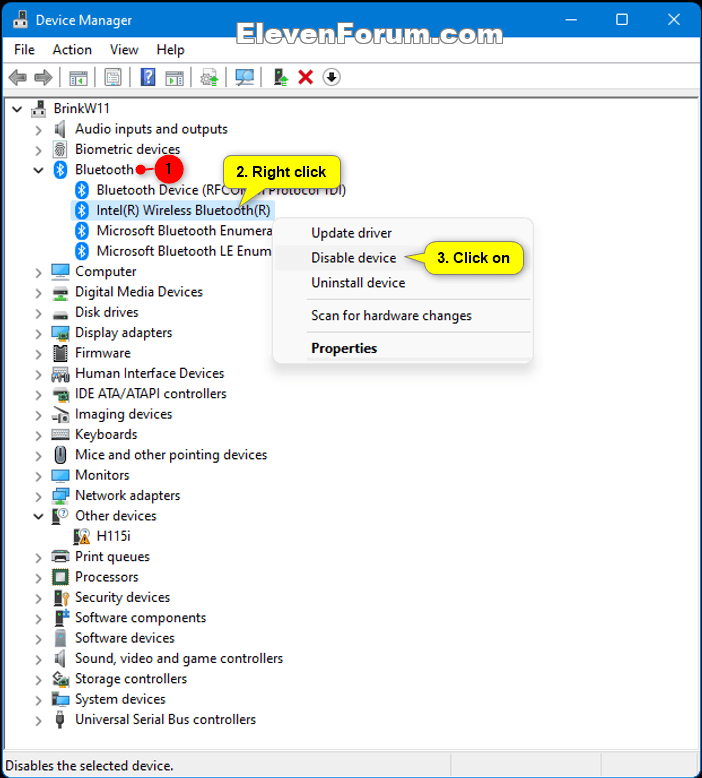Select Software components label
702x778 pixels.
click(x=140, y=617)
